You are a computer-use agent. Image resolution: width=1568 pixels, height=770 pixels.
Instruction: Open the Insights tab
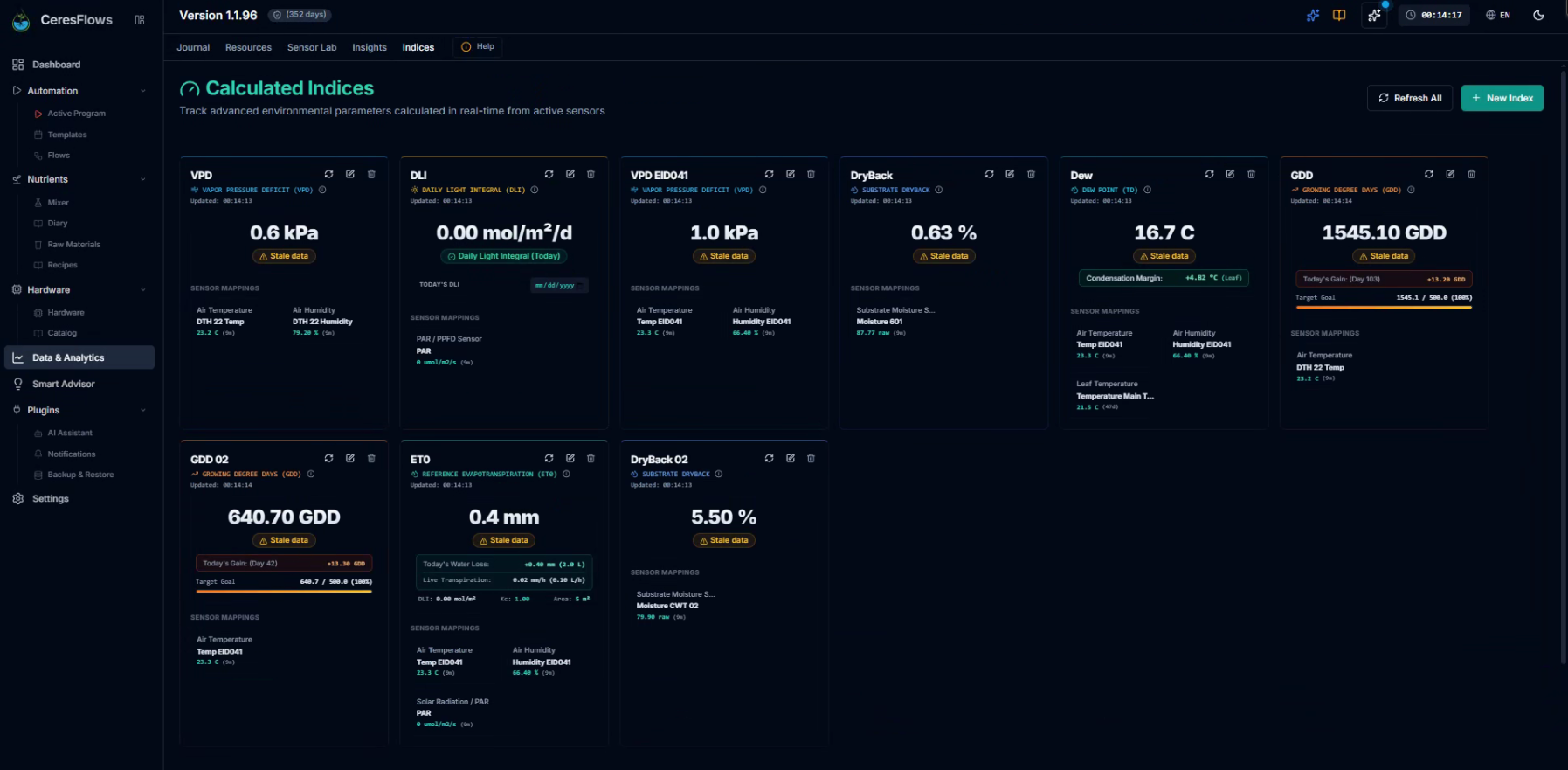click(370, 47)
